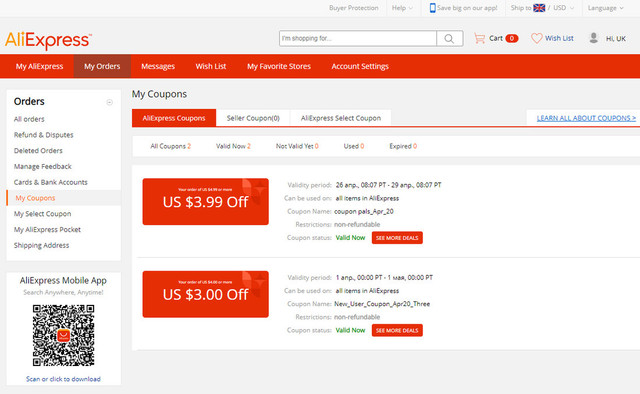Open the Language dropdown

[x=606, y=8]
